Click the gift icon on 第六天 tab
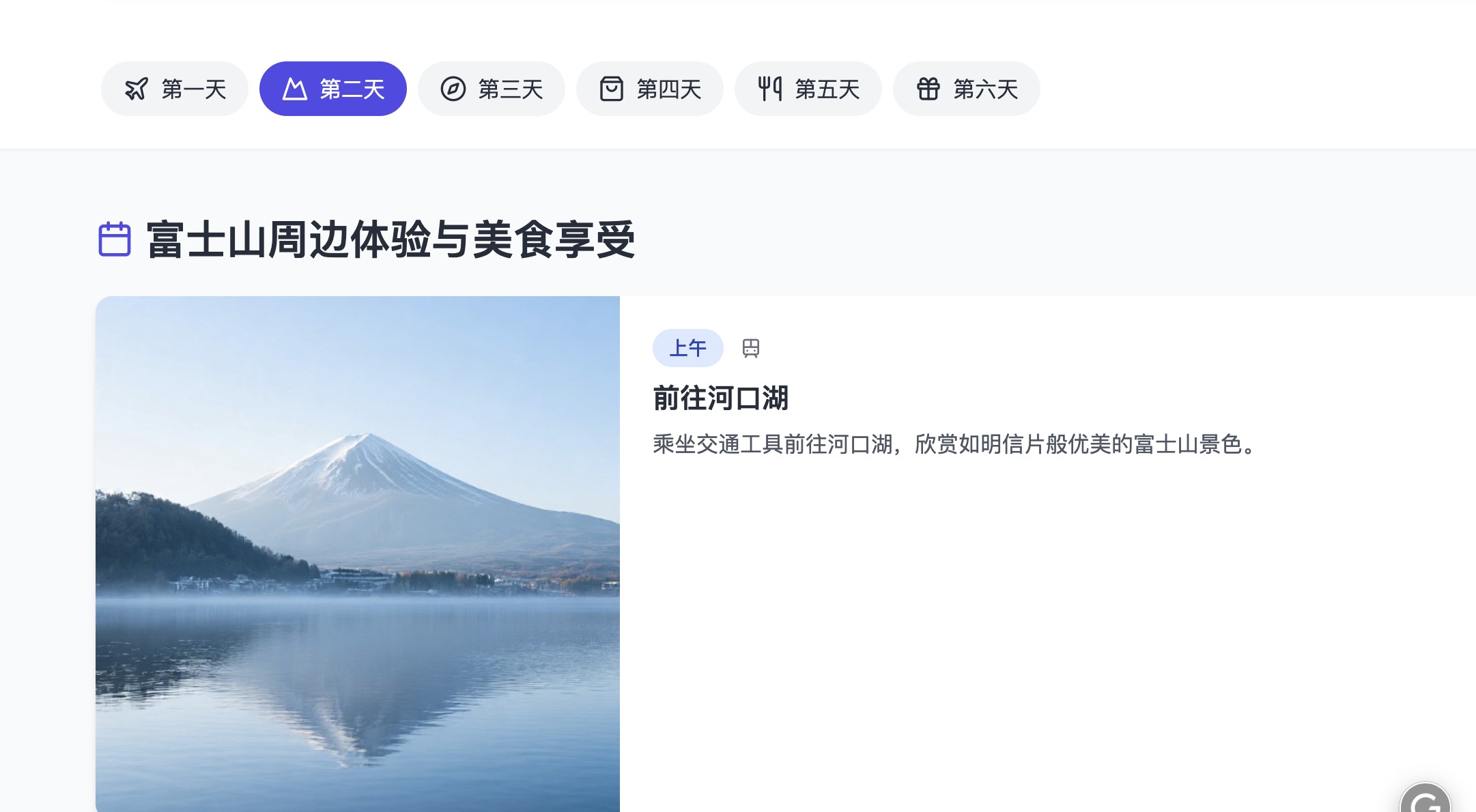Viewport: 1476px width, 812px height. coord(928,89)
